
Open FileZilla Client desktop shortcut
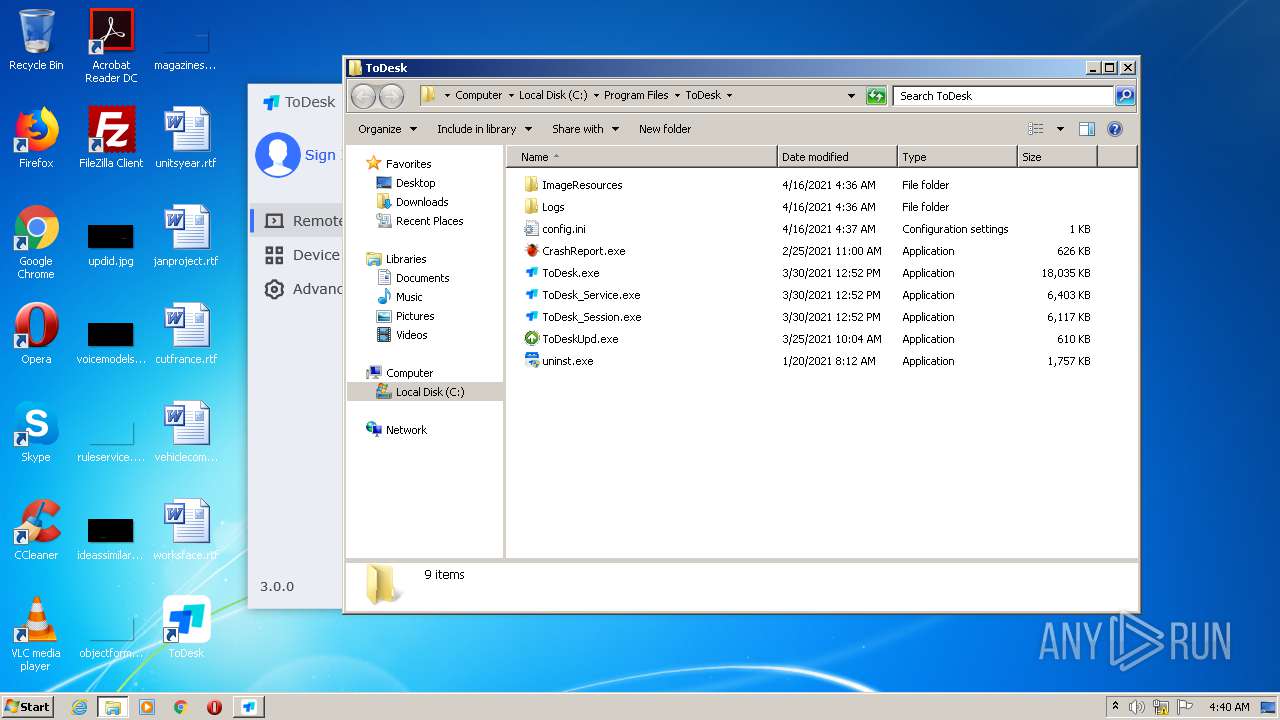coord(111,138)
